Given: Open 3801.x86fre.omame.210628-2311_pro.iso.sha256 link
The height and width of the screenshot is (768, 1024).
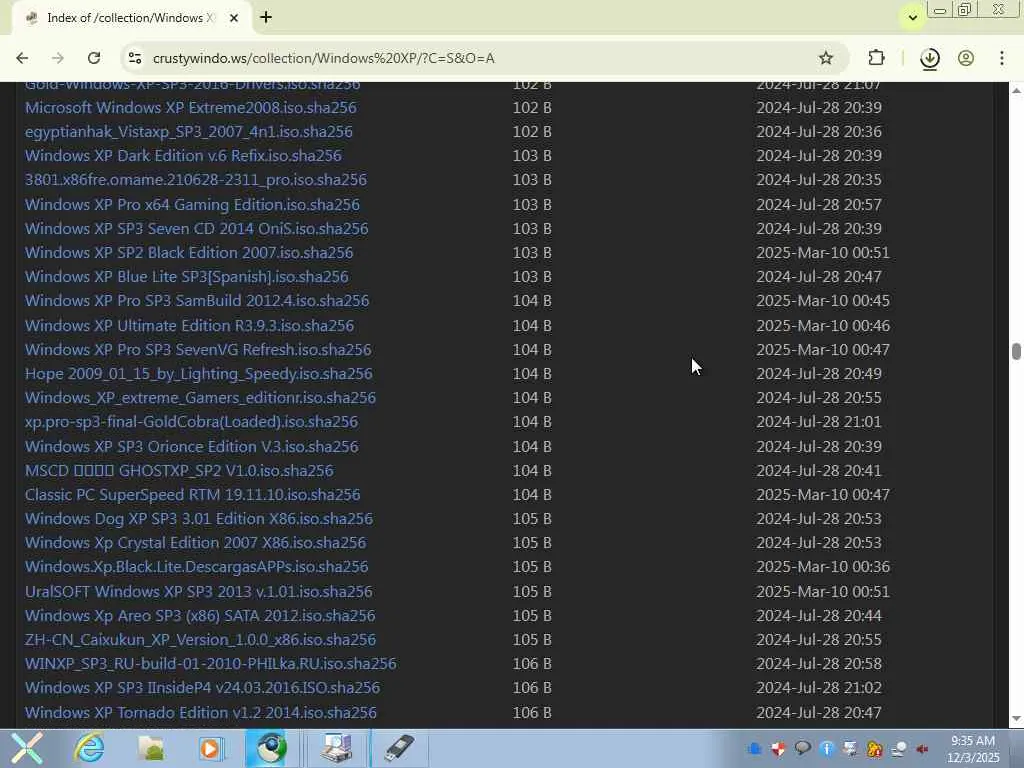Looking at the screenshot, I should [x=196, y=180].
